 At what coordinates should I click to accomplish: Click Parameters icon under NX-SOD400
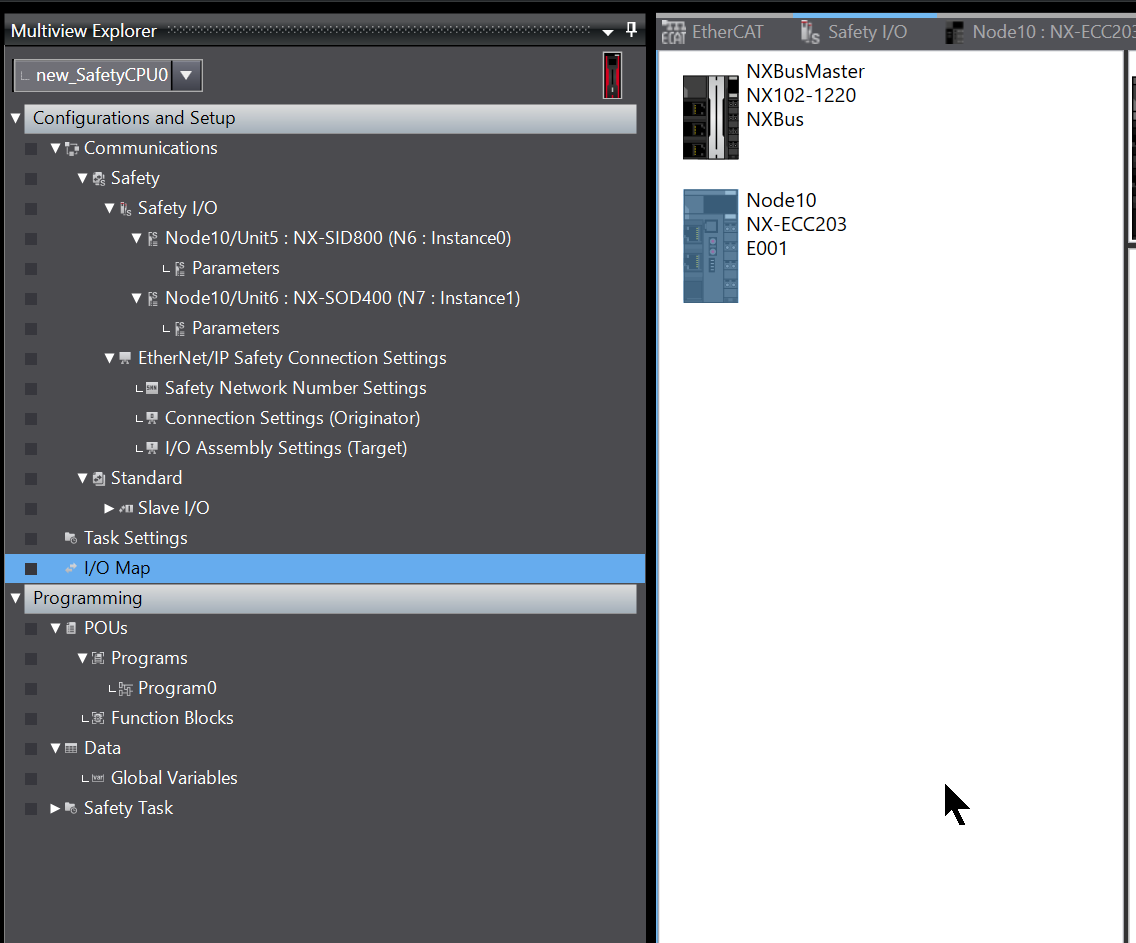(x=180, y=329)
